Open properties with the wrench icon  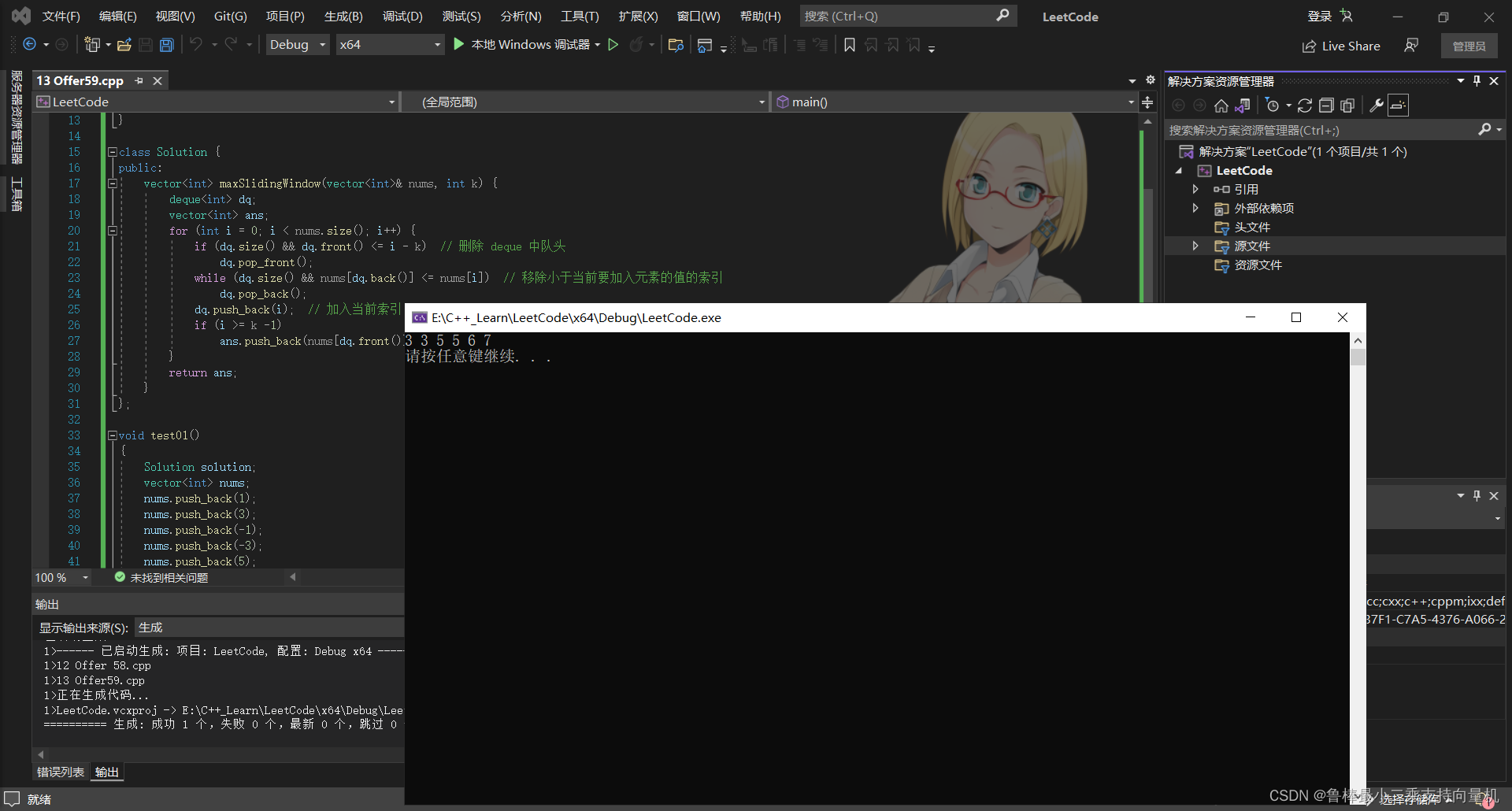pos(1377,106)
